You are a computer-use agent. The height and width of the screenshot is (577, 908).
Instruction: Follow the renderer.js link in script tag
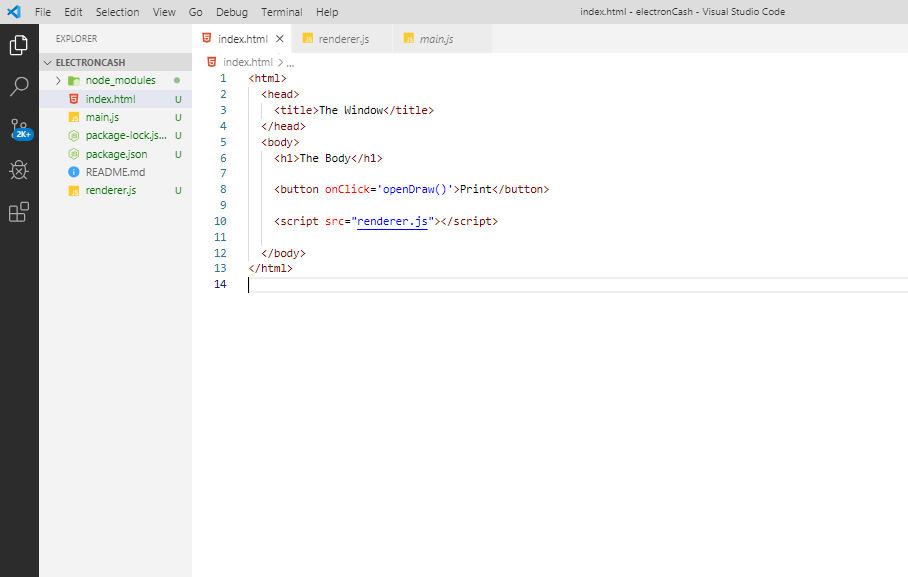pos(392,221)
